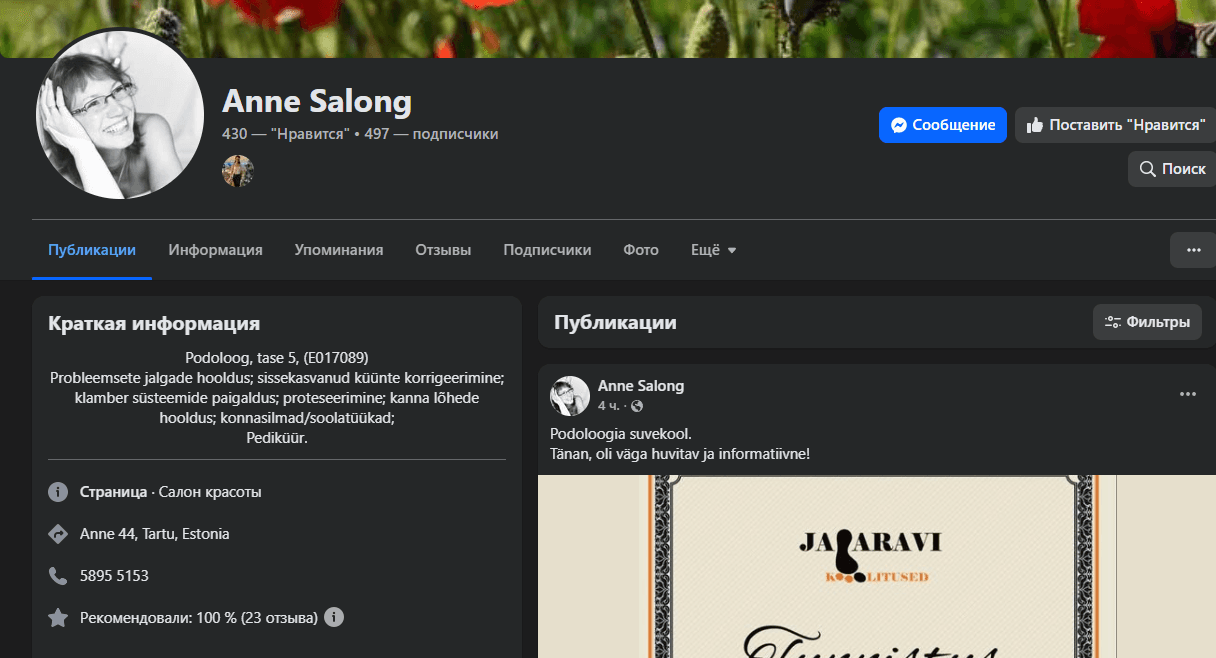Open the Отзывы tab

coord(443,250)
